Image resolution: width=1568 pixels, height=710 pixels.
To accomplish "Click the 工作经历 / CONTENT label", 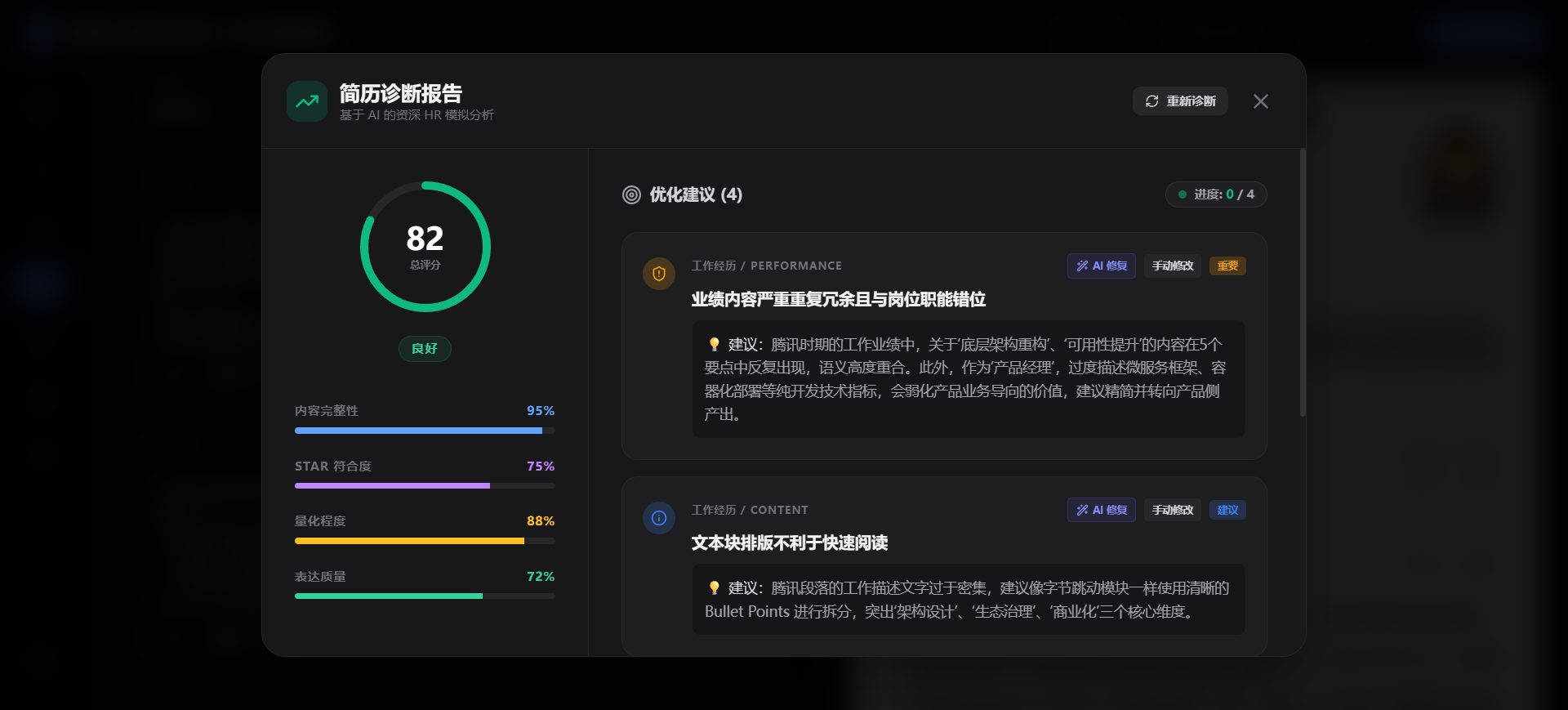I will click(750, 510).
